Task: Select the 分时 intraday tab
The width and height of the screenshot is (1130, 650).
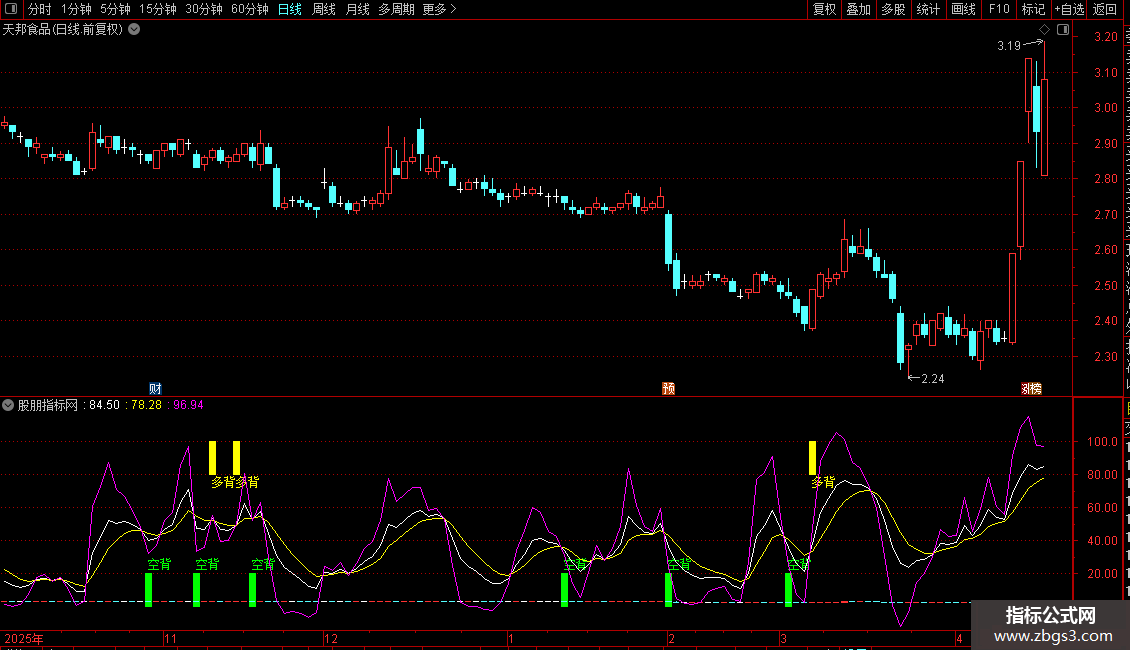Action: (40, 10)
